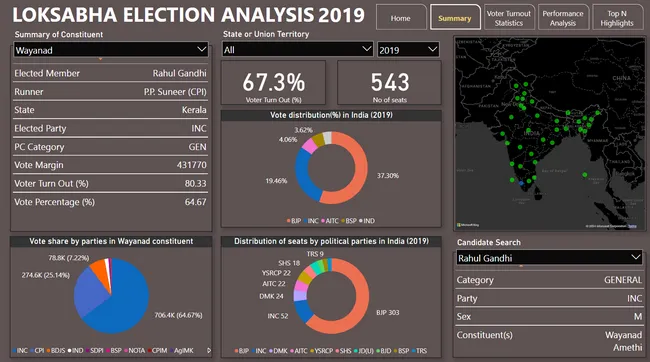Select AITC 22 slice in seats donut

(x=301, y=285)
